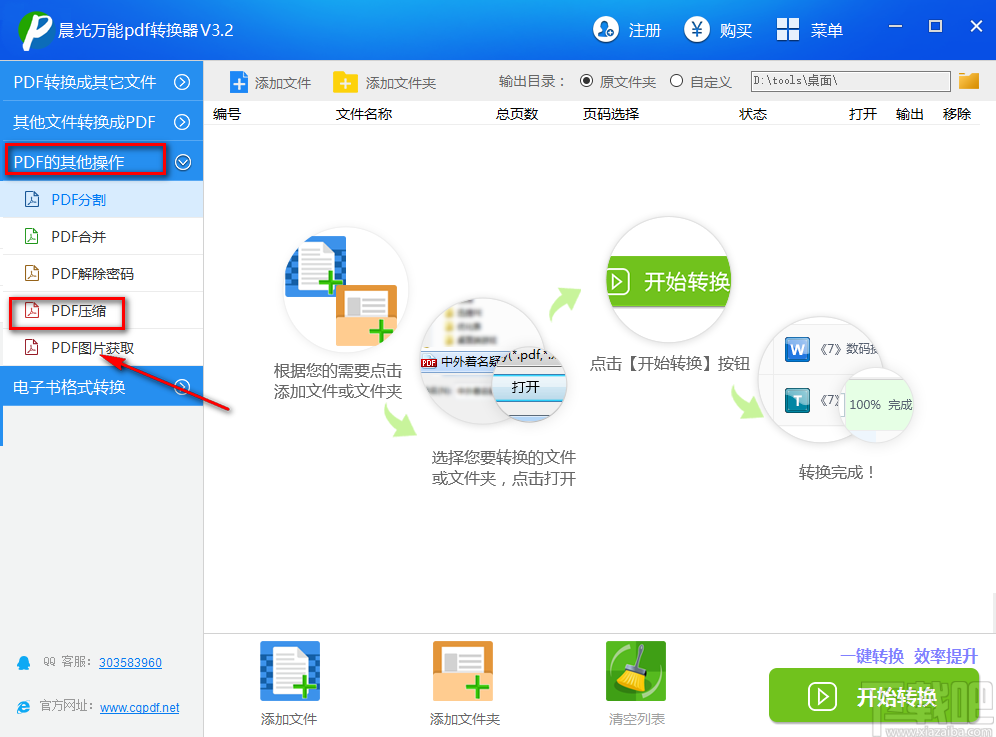
Task: Choose PDF图片获取 function
Action: click(102, 347)
